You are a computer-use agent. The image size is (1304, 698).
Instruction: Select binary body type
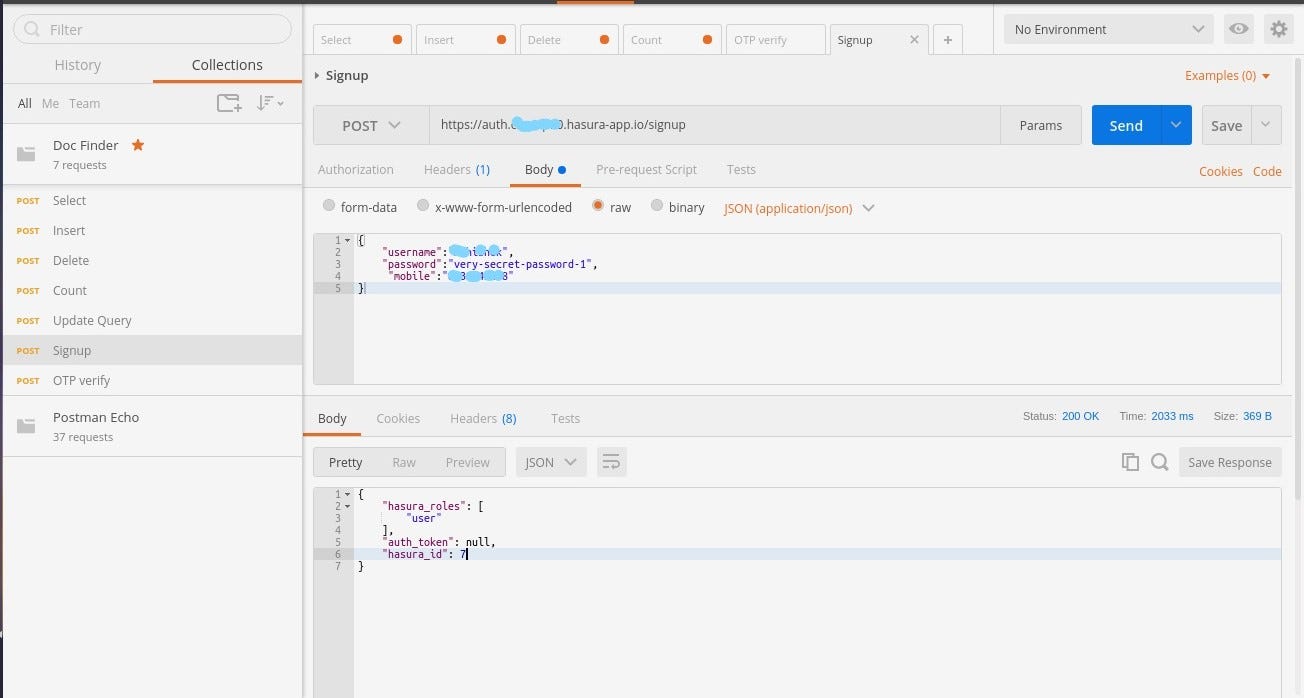(x=657, y=206)
